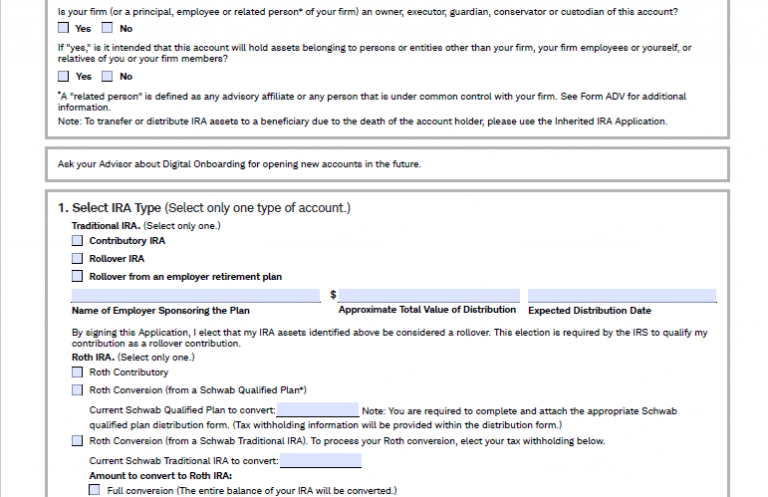Check Yes for holding assets of other persons
This screenshot has width=768, height=497.
(x=64, y=76)
